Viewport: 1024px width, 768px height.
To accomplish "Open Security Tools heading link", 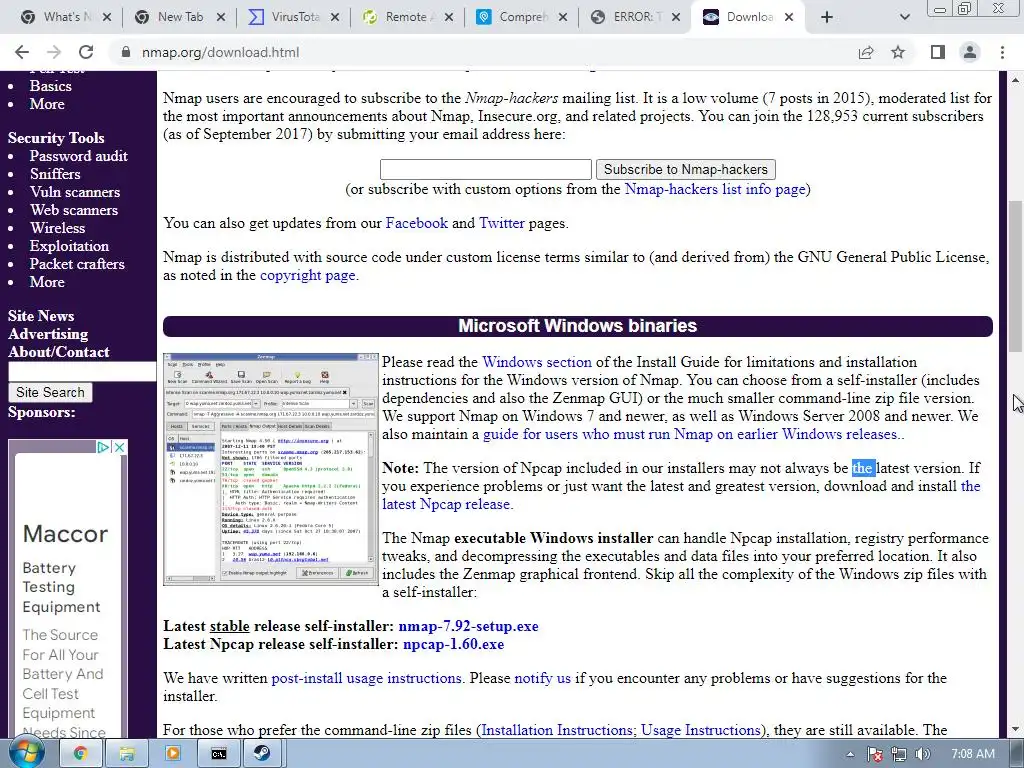I will pos(56,138).
